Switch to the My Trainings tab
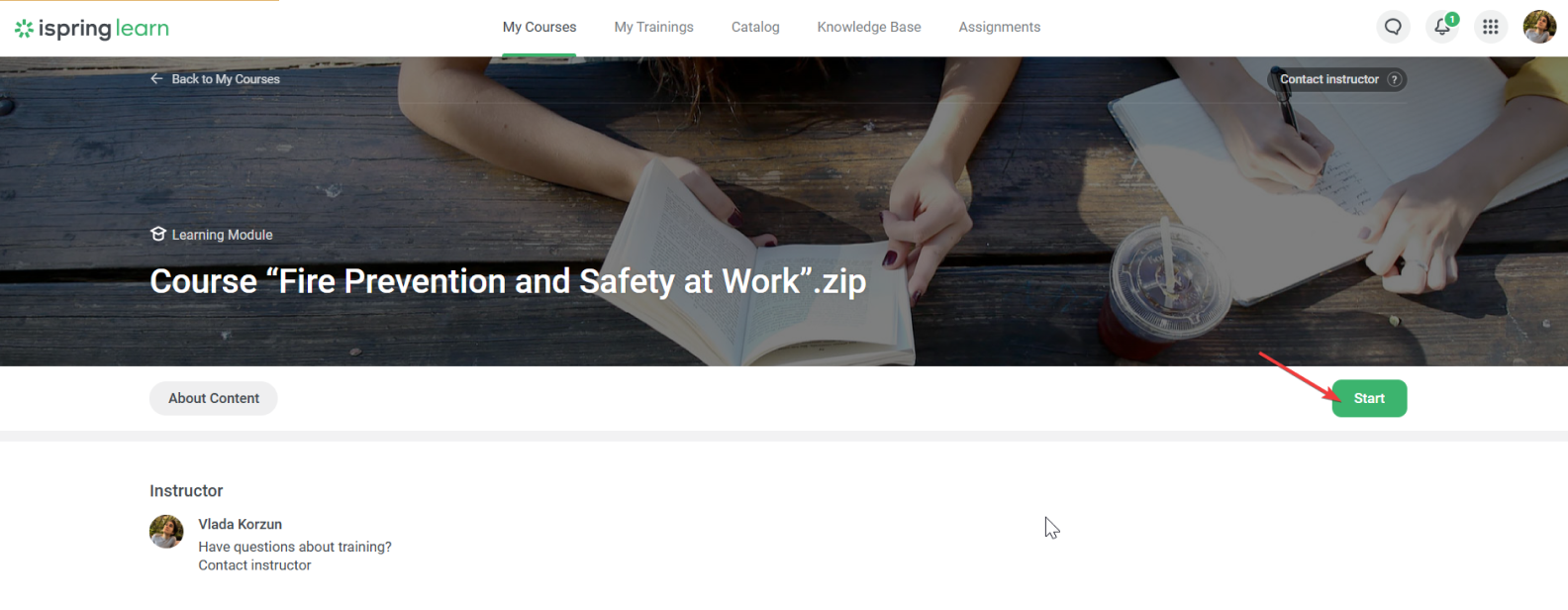 click(653, 27)
